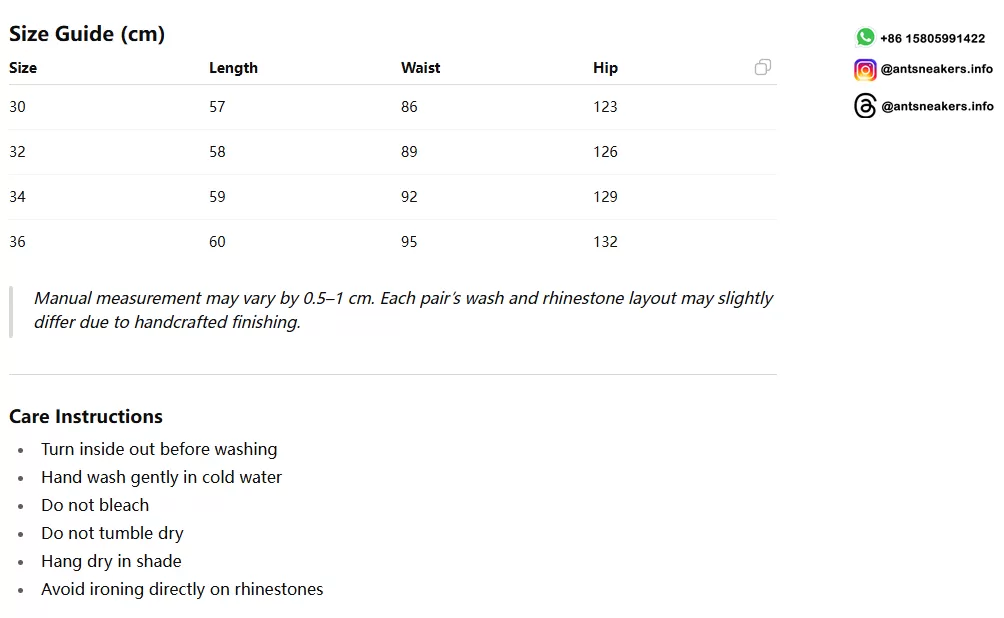Screen dimensions: 1004x618
Task: Click the Length column header
Action: pyautogui.click(x=233, y=68)
